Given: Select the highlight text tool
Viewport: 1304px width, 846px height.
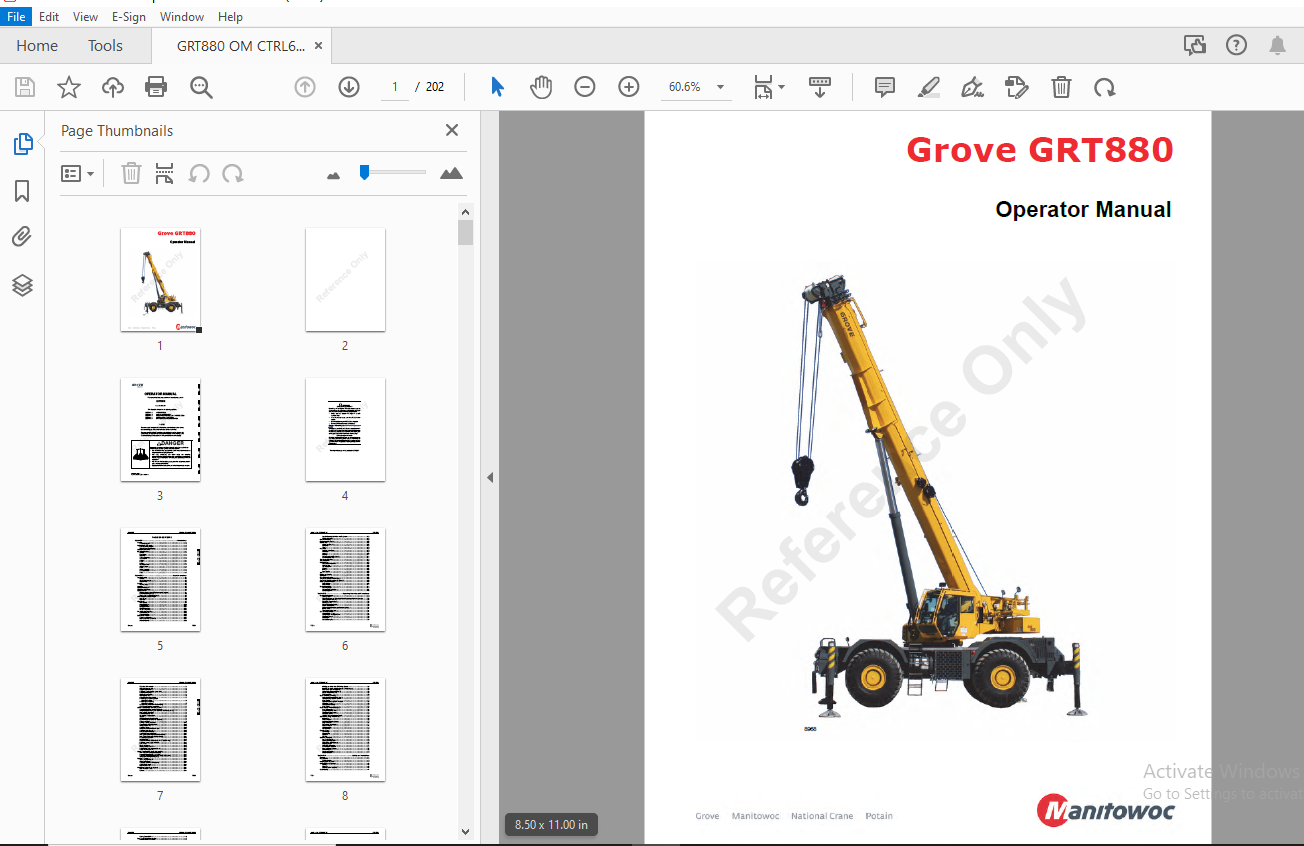Looking at the screenshot, I should click(929, 87).
